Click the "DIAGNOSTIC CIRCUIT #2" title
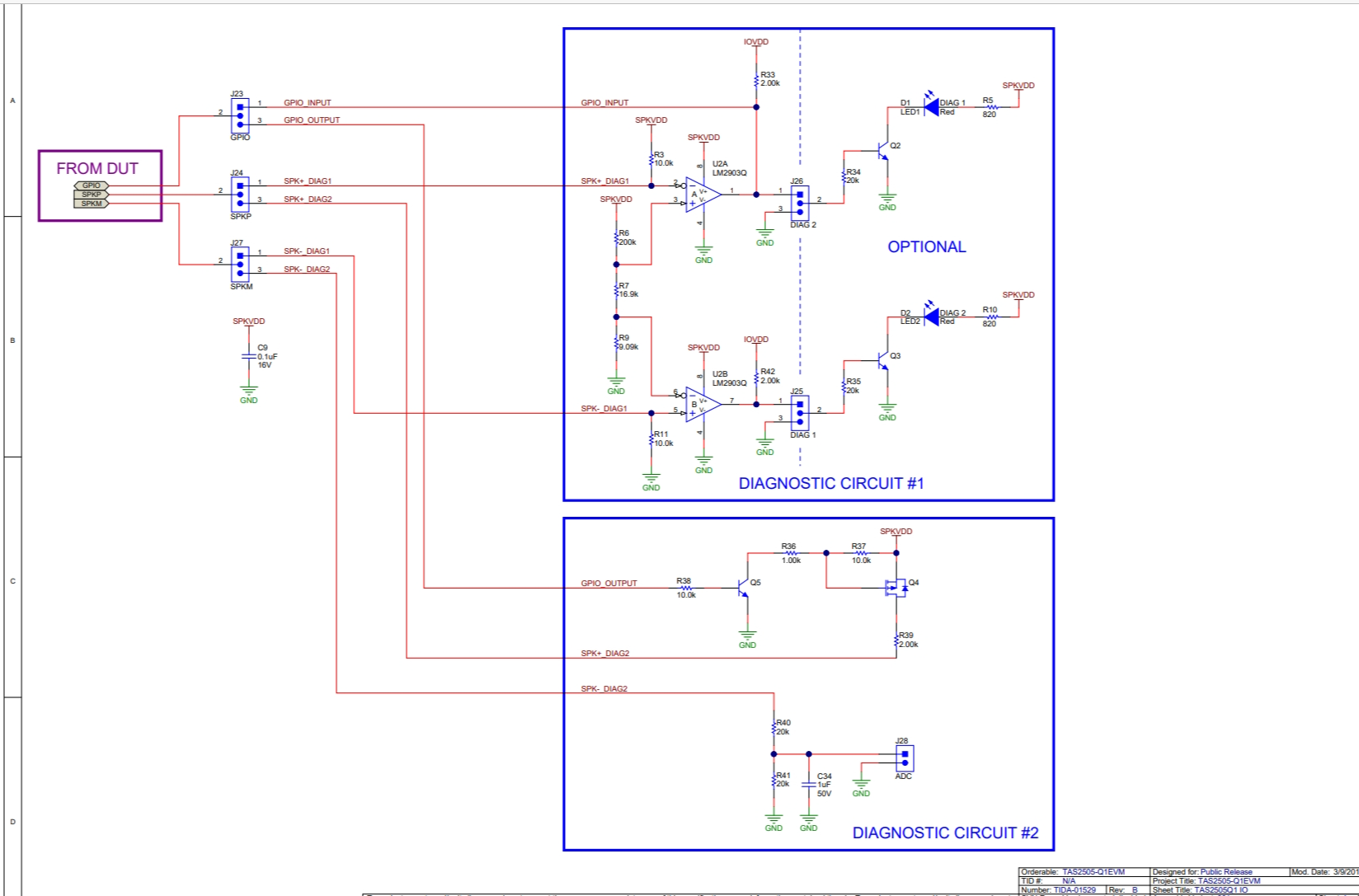The width and height of the screenshot is (1359, 896). (945, 833)
